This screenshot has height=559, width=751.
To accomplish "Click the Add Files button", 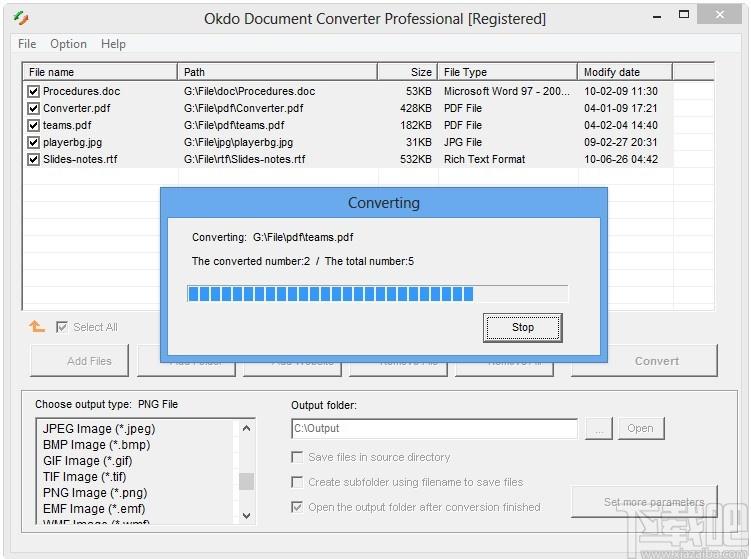I will point(80,361).
